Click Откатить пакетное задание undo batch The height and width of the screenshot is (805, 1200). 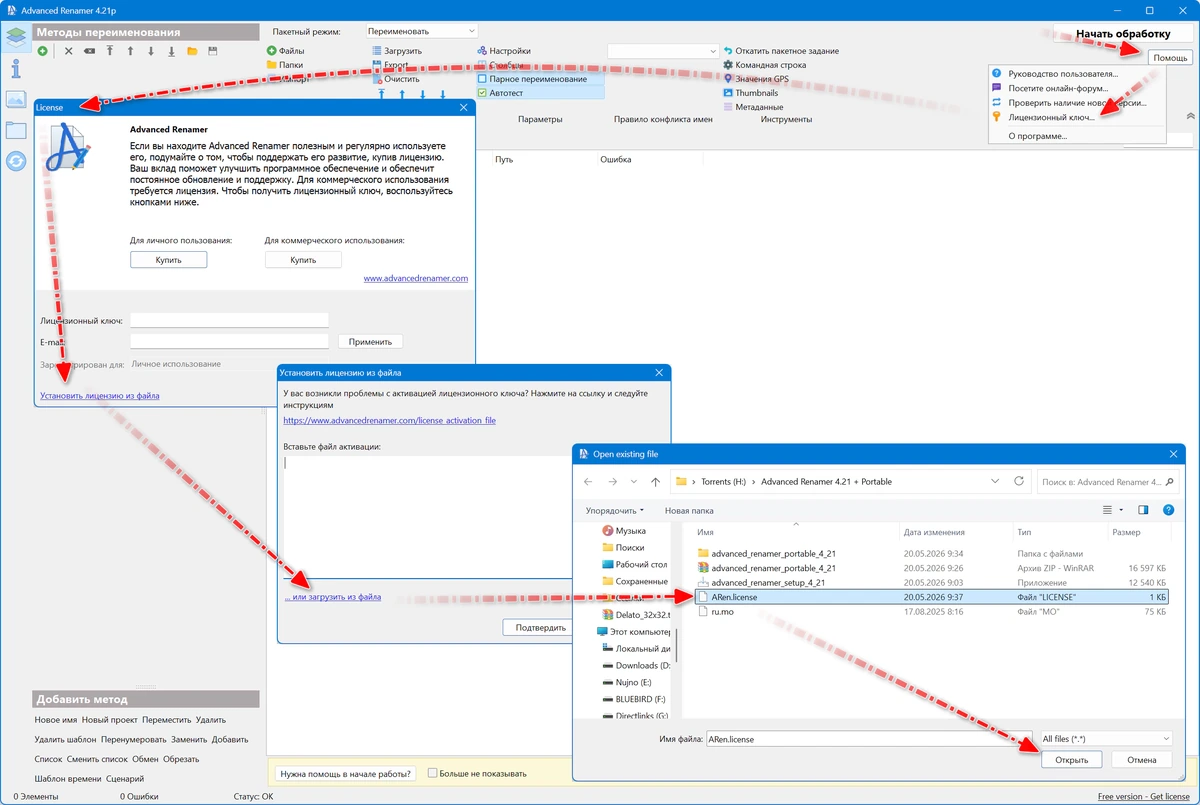pyautogui.click(x=780, y=51)
